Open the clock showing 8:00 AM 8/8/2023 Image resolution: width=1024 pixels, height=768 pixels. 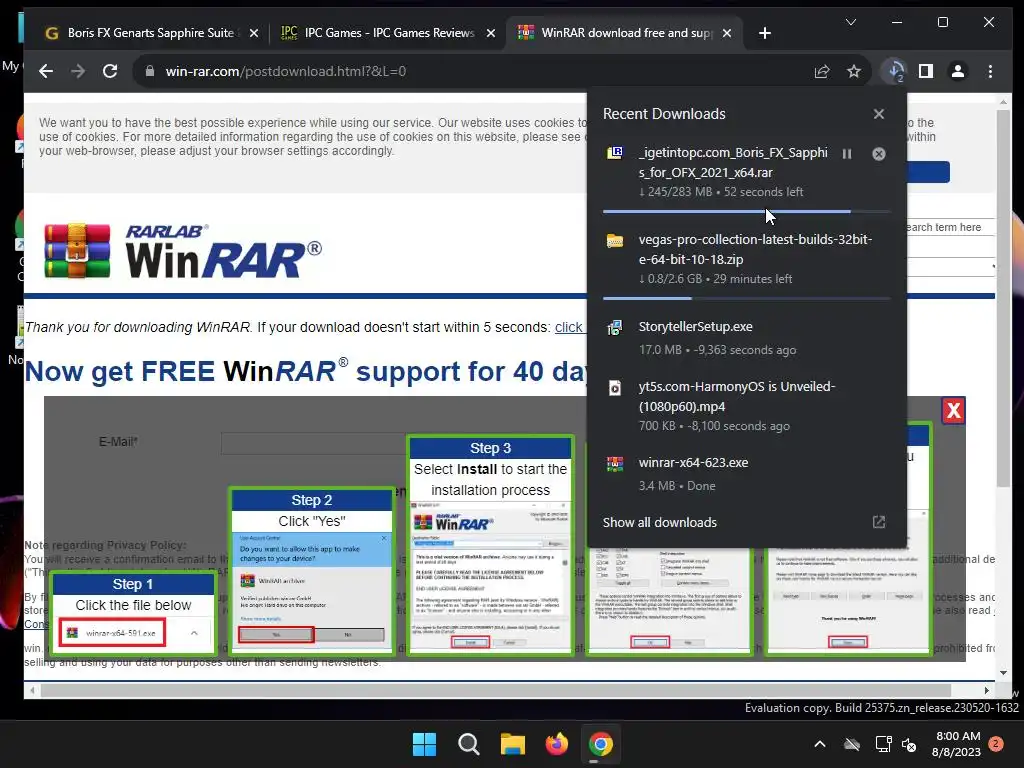957,744
